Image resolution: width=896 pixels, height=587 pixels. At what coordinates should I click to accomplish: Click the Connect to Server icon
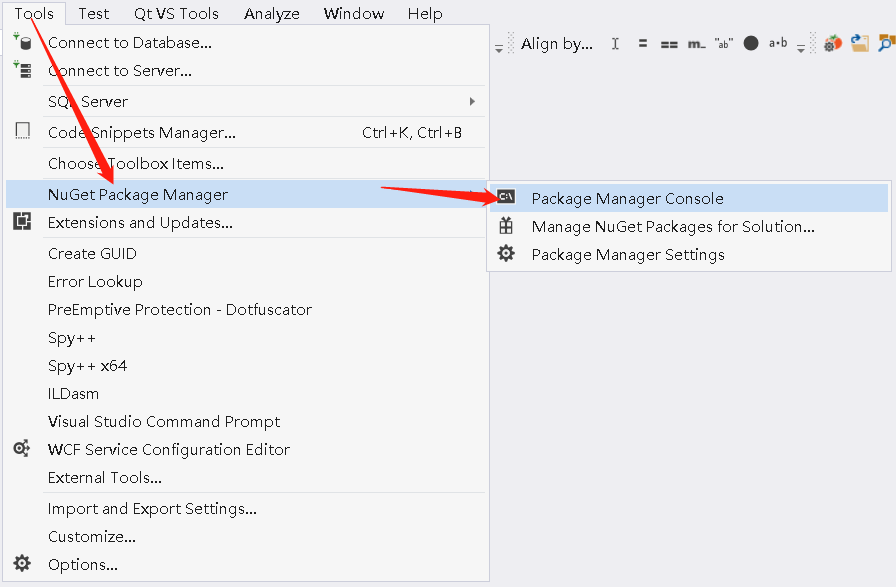[x=22, y=70]
